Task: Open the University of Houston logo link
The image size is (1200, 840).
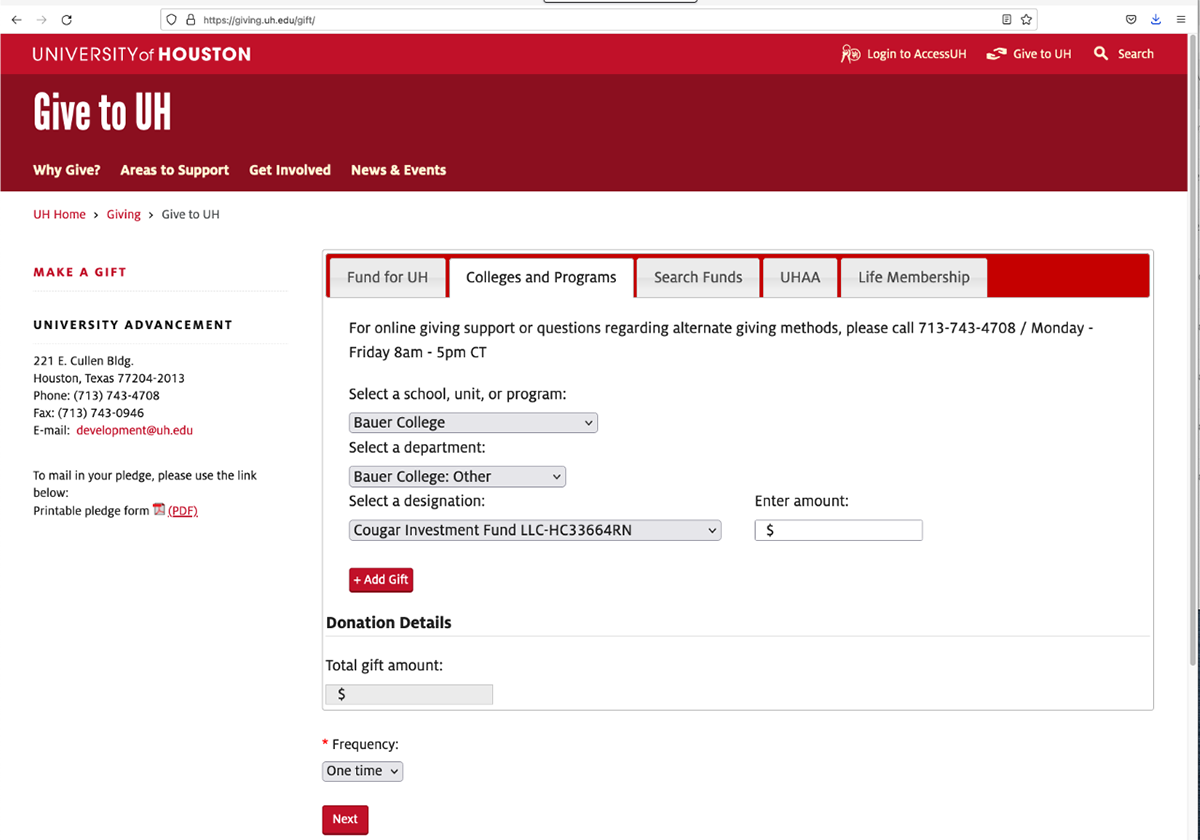Action: click(142, 54)
